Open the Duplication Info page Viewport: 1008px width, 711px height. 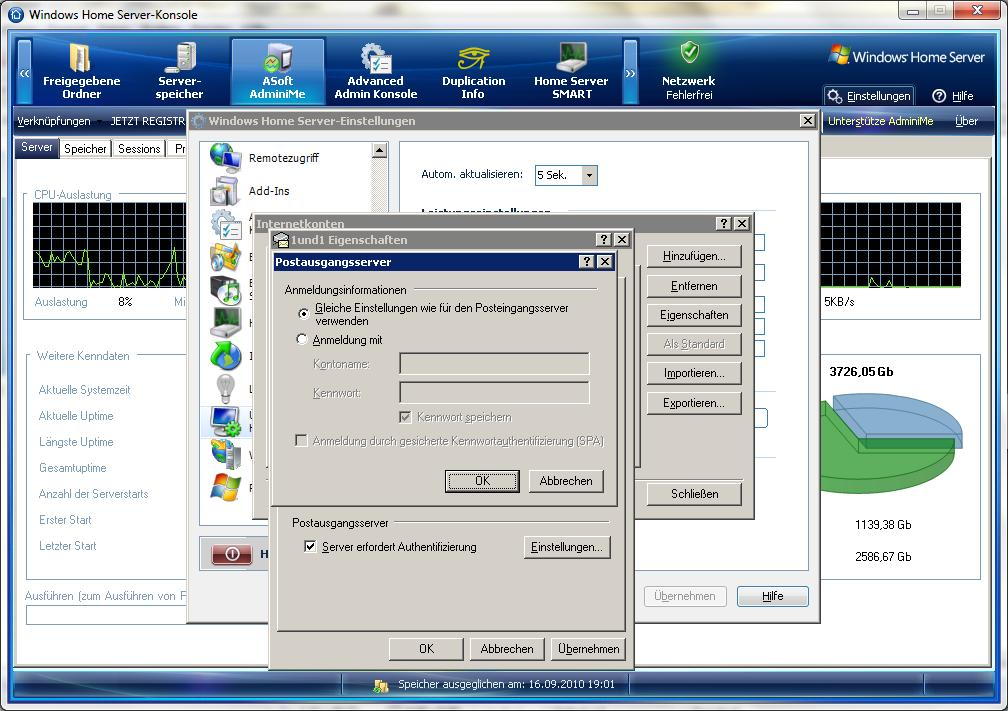pyautogui.click(x=473, y=71)
